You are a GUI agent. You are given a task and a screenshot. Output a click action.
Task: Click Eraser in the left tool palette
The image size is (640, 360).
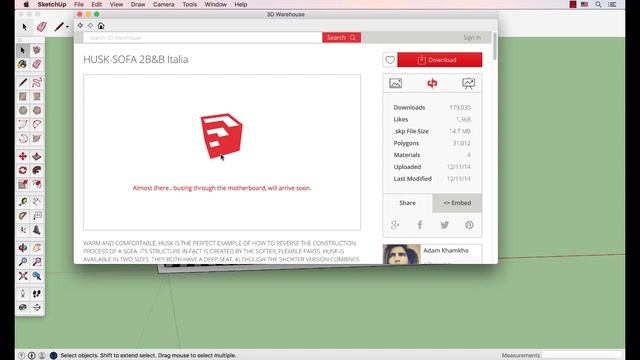coord(37,64)
